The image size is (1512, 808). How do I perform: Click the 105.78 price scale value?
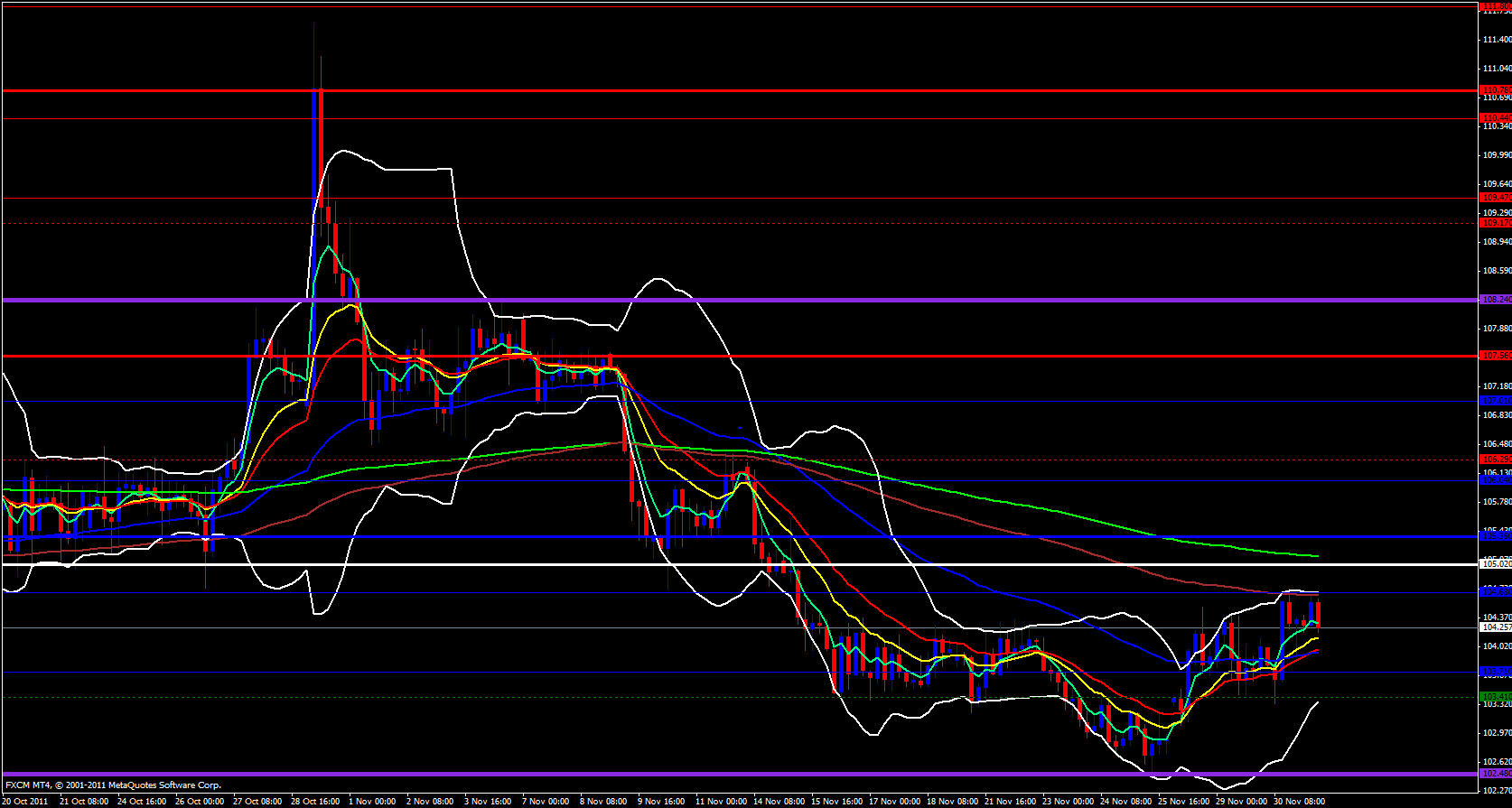(x=1497, y=502)
